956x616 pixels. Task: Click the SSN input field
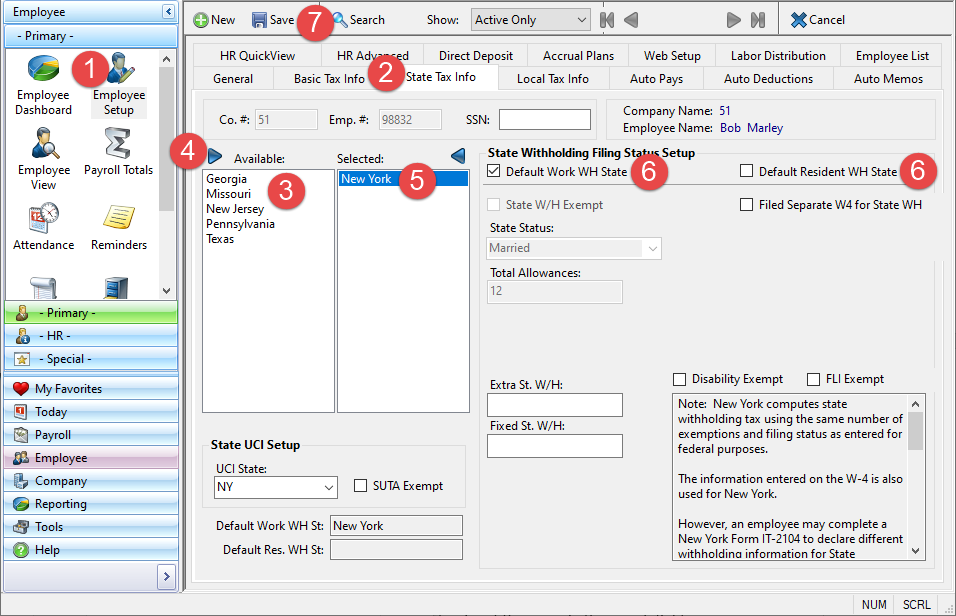(x=544, y=120)
